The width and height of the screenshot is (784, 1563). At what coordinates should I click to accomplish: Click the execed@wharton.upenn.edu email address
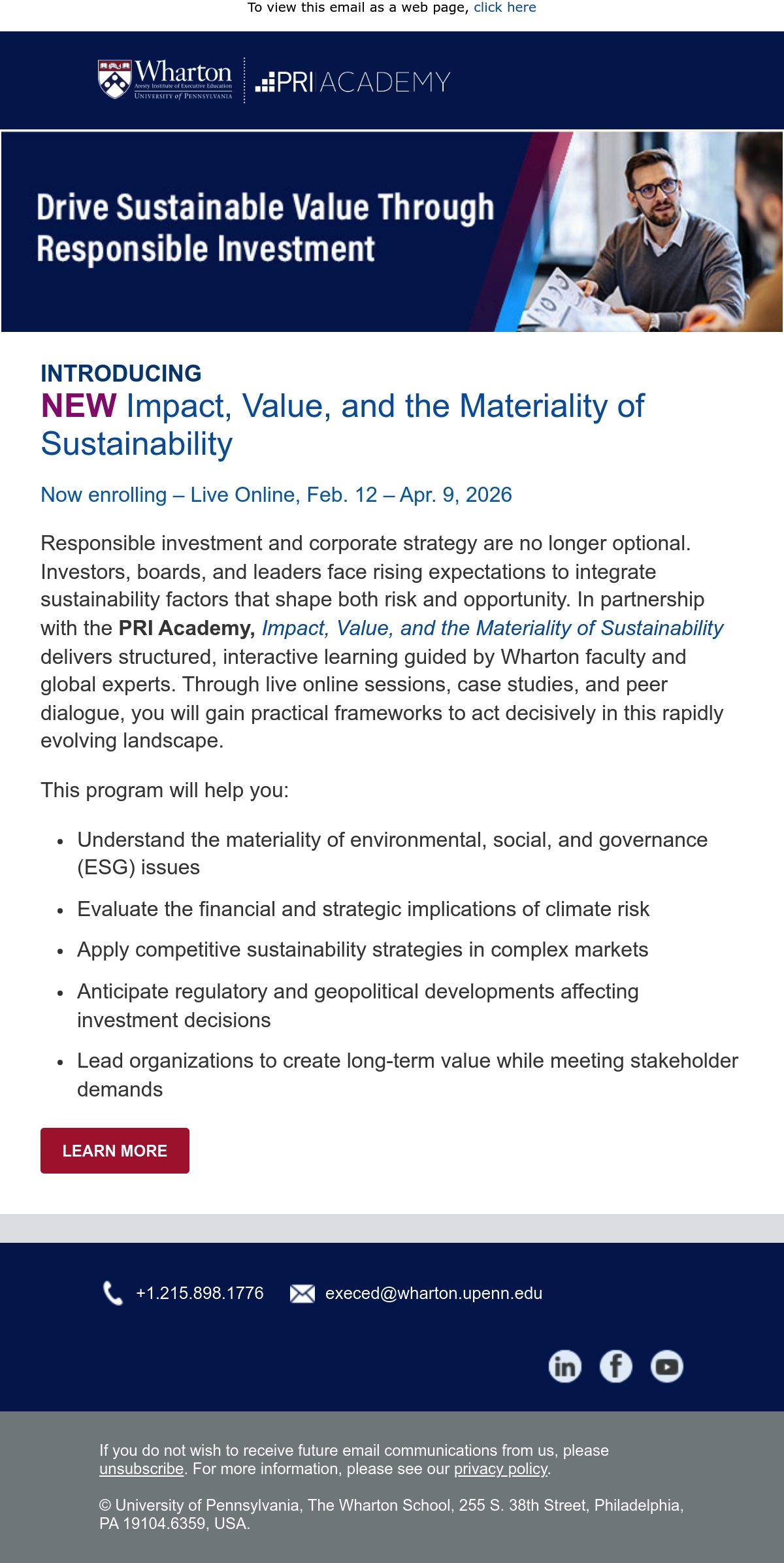click(x=434, y=1293)
